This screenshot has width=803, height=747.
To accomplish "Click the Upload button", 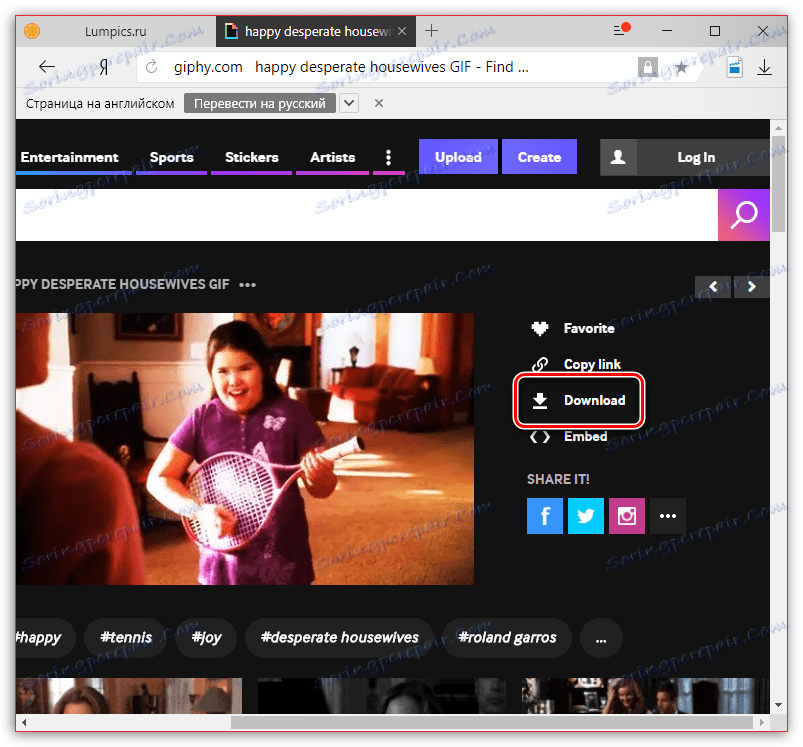I will coord(458,157).
